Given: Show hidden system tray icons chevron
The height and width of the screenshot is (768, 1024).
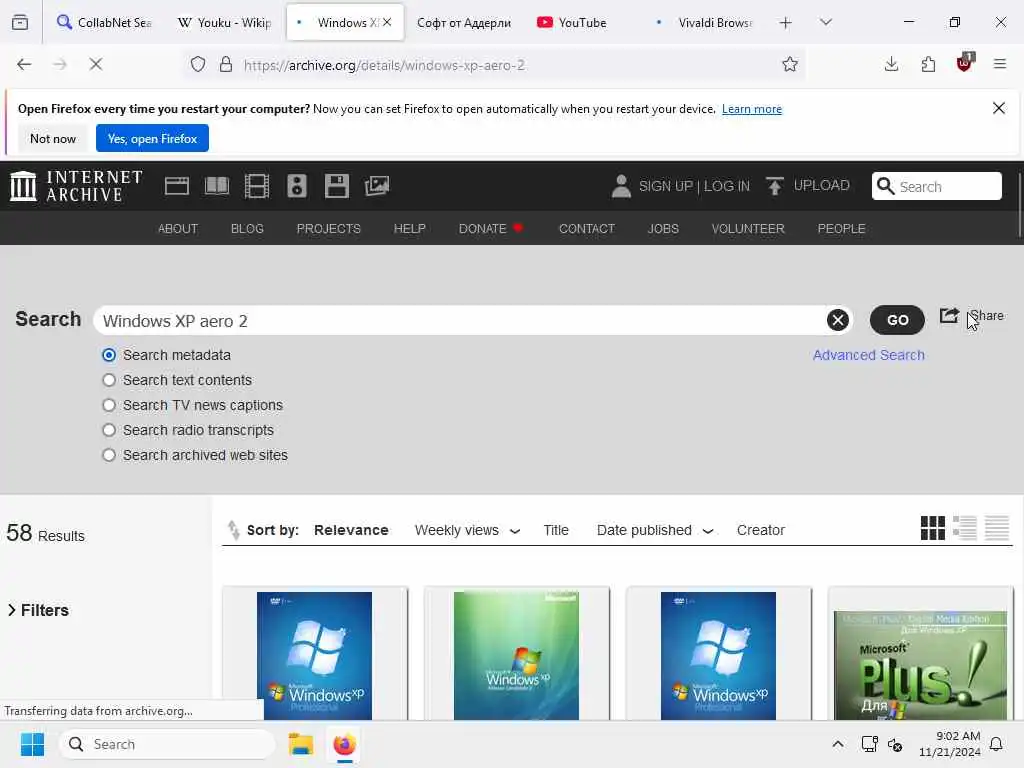Looking at the screenshot, I should click(838, 744).
